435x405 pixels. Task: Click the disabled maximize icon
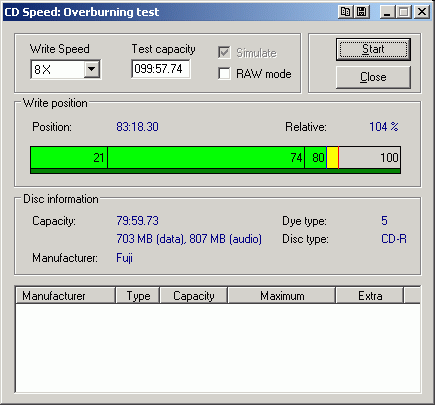(404, 12)
